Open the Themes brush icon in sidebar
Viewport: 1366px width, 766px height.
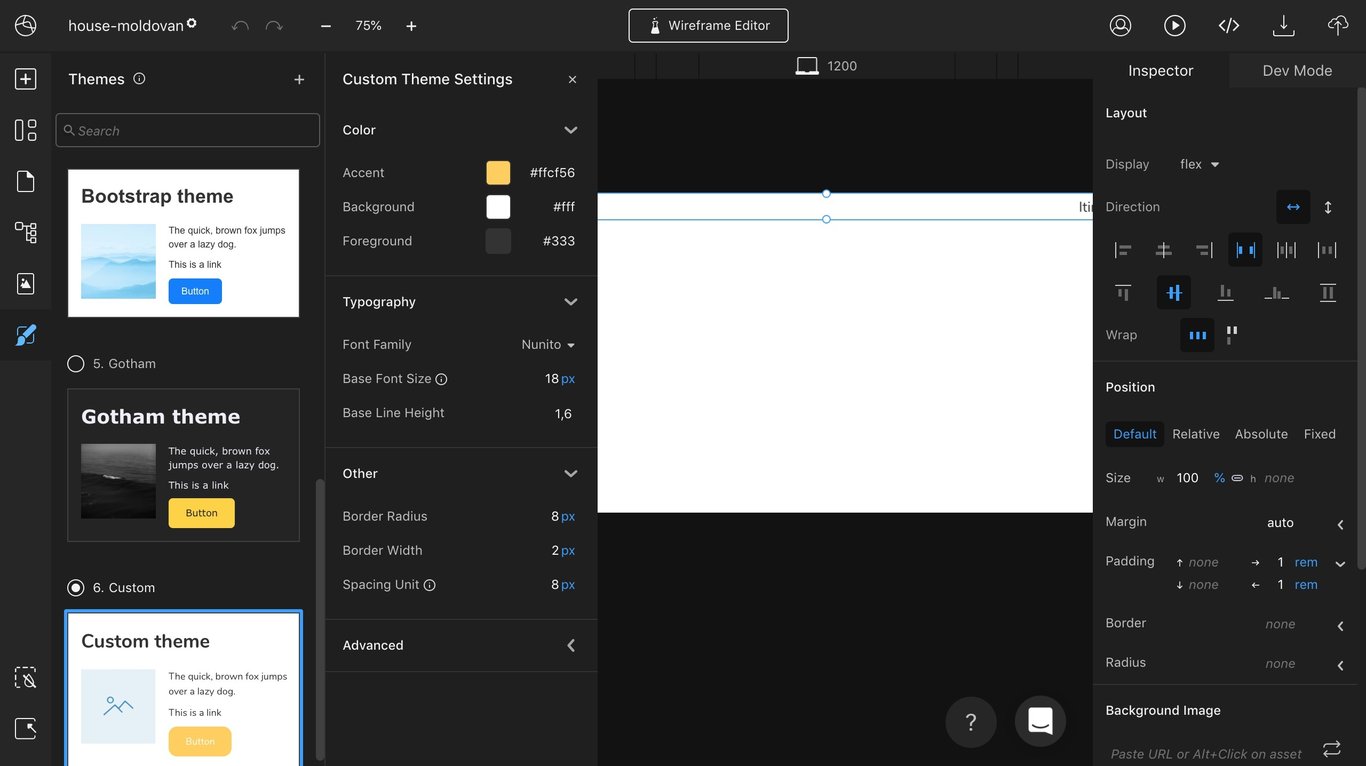(26, 335)
